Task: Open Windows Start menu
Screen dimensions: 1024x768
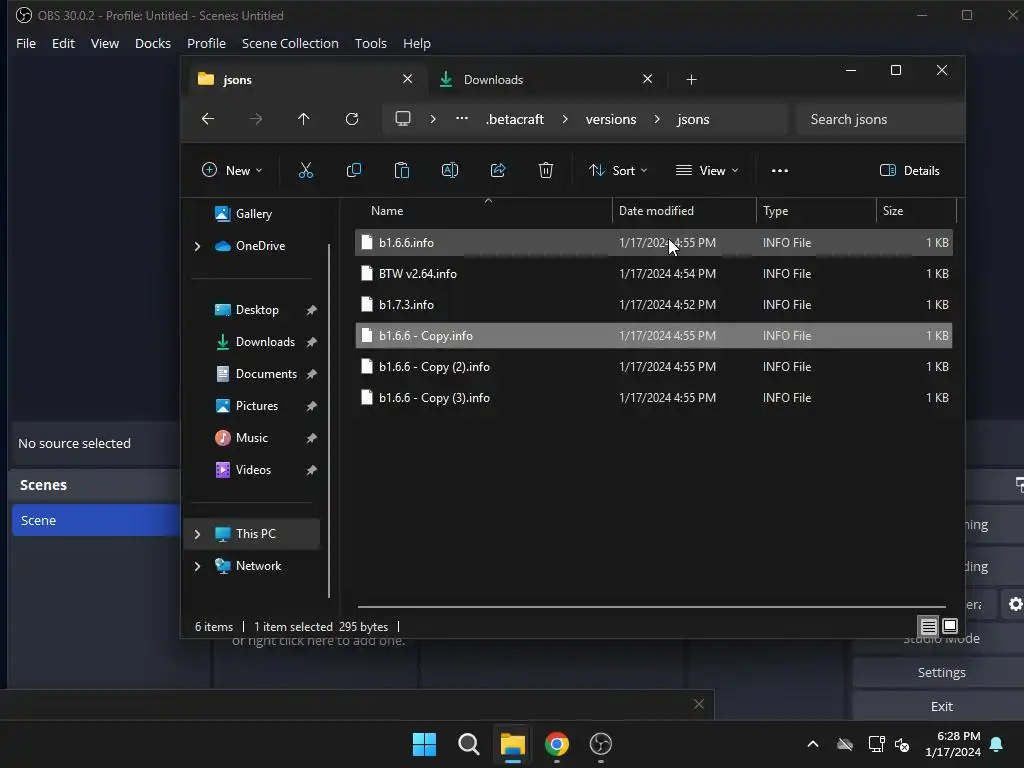Action: point(424,744)
